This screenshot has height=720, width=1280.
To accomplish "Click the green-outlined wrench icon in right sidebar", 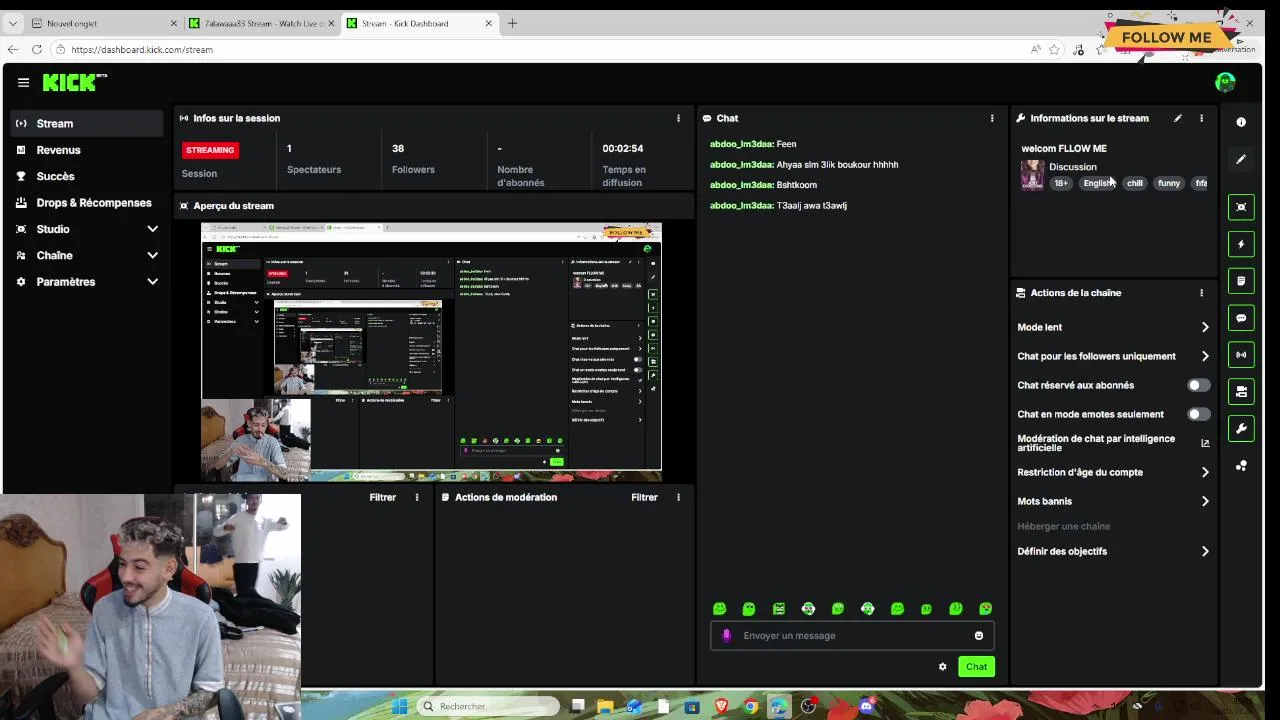I will 1241,429.
